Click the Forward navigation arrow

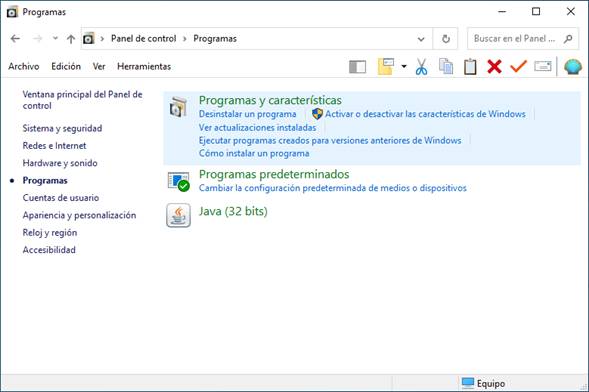click(x=38, y=38)
